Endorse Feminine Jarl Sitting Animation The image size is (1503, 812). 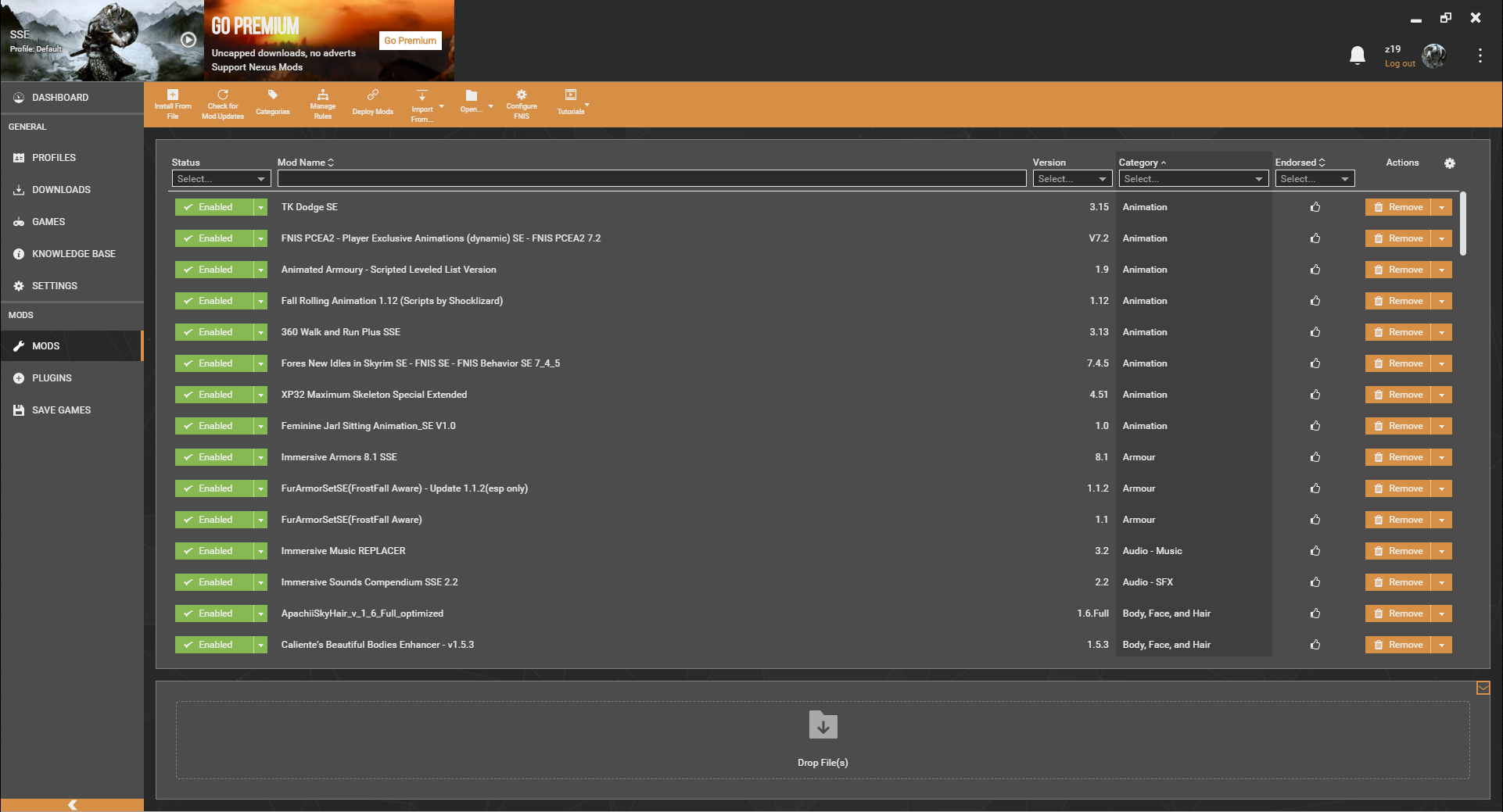[1315, 426]
